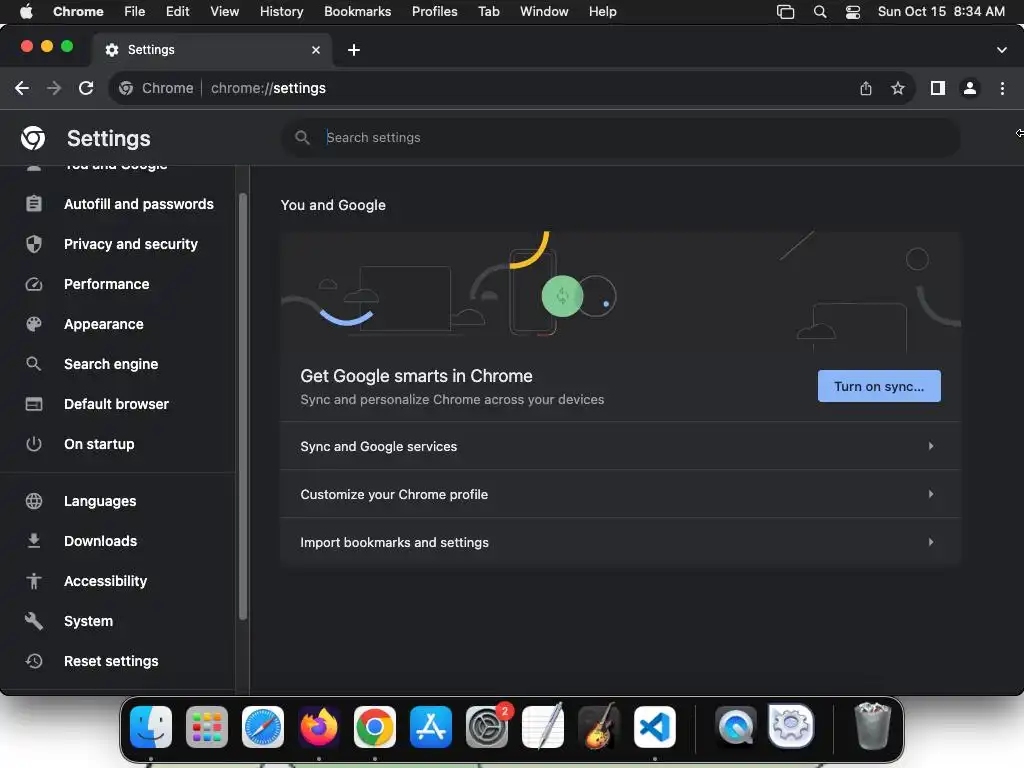Open the History menu
Image resolution: width=1024 pixels, height=768 pixels.
click(x=281, y=11)
